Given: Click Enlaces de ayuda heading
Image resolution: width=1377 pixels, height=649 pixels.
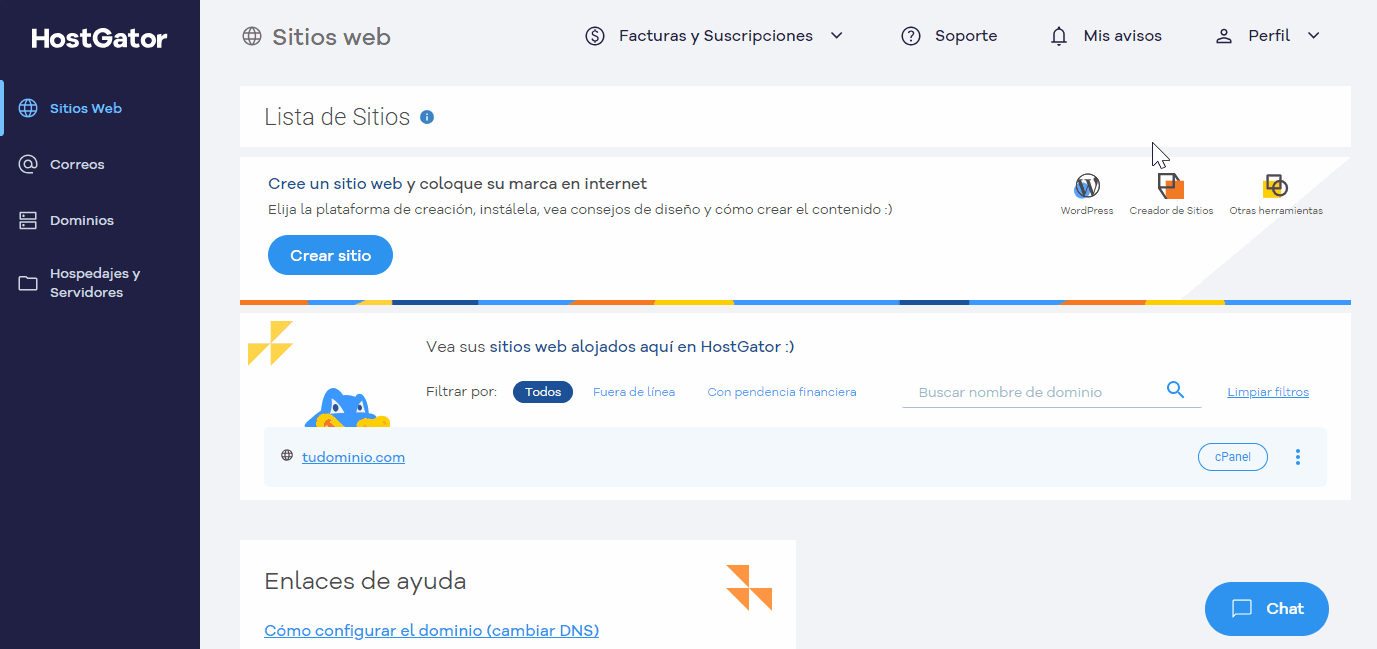Looking at the screenshot, I should [x=365, y=581].
